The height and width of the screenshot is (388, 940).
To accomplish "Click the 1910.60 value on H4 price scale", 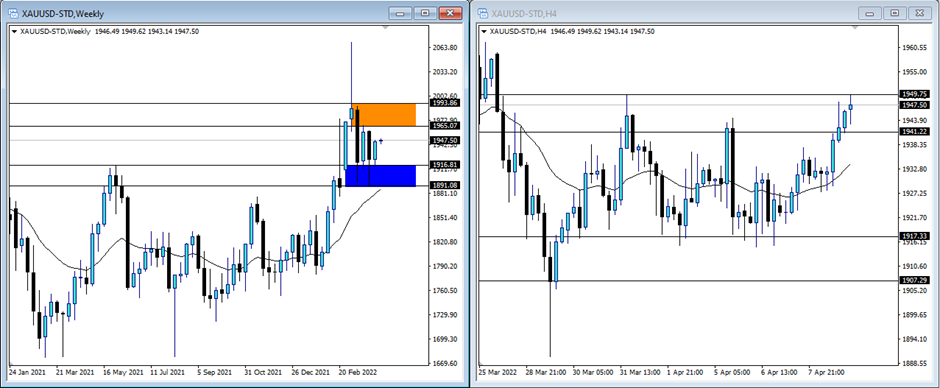I will point(915,266).
